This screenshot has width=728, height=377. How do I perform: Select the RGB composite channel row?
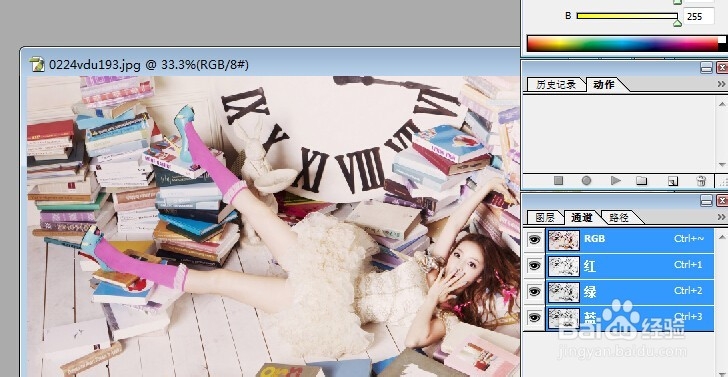(630, 240)
